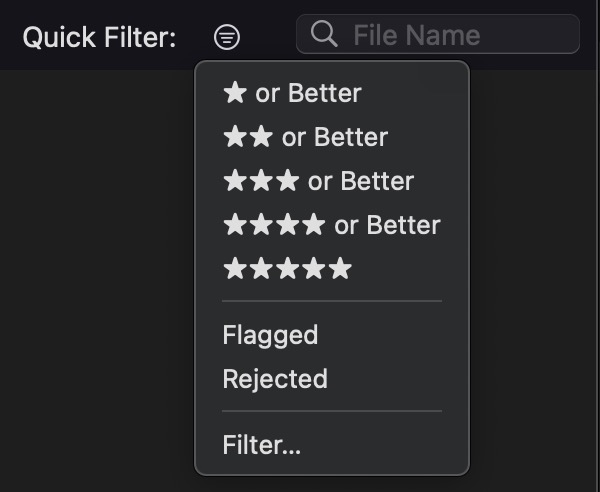The width and height of the screenshot is (600, 492).
Task: Open the Quick Filter options icon
Action: coord(227,38)
